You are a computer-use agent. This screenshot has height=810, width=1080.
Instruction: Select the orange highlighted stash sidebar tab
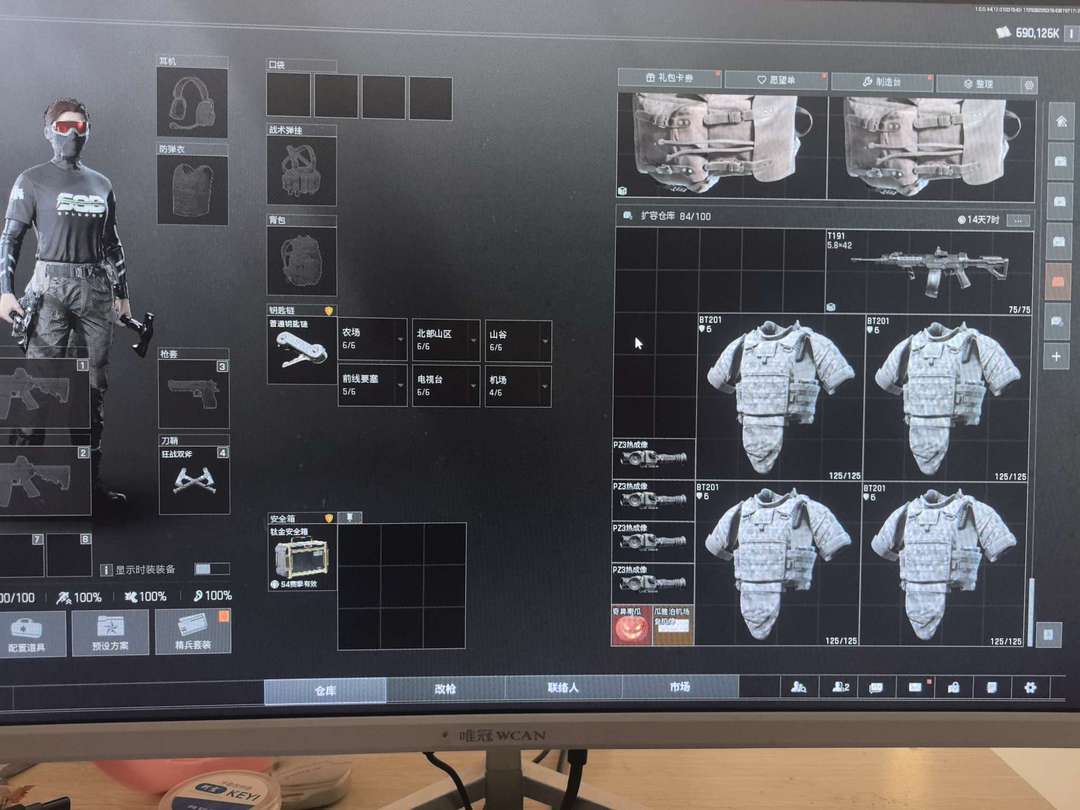1058,281
